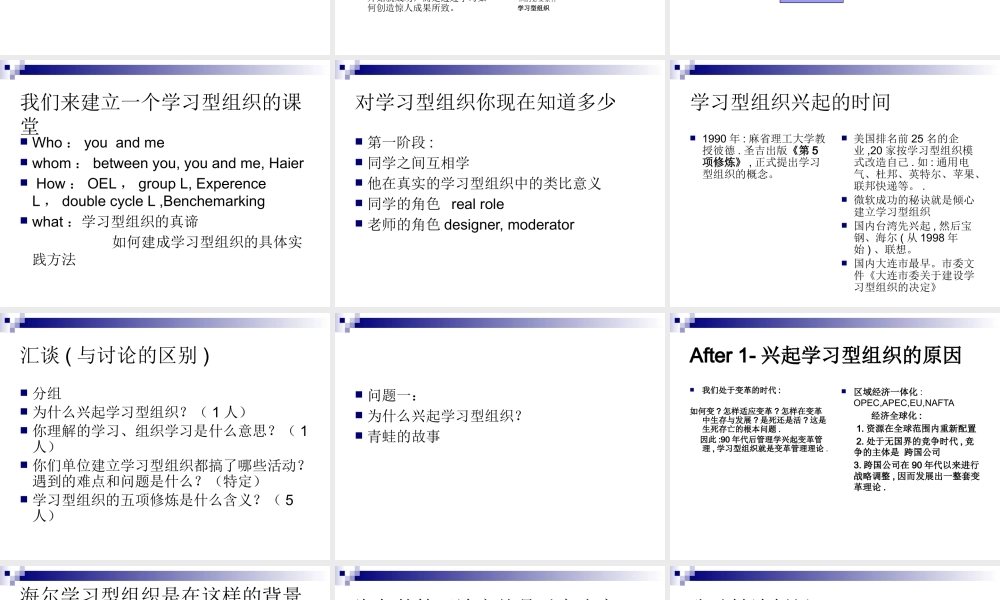Click the heading After 1-兴起学习型组织的原因
This screenshot has height=600, width=1000.
point(825,355)
